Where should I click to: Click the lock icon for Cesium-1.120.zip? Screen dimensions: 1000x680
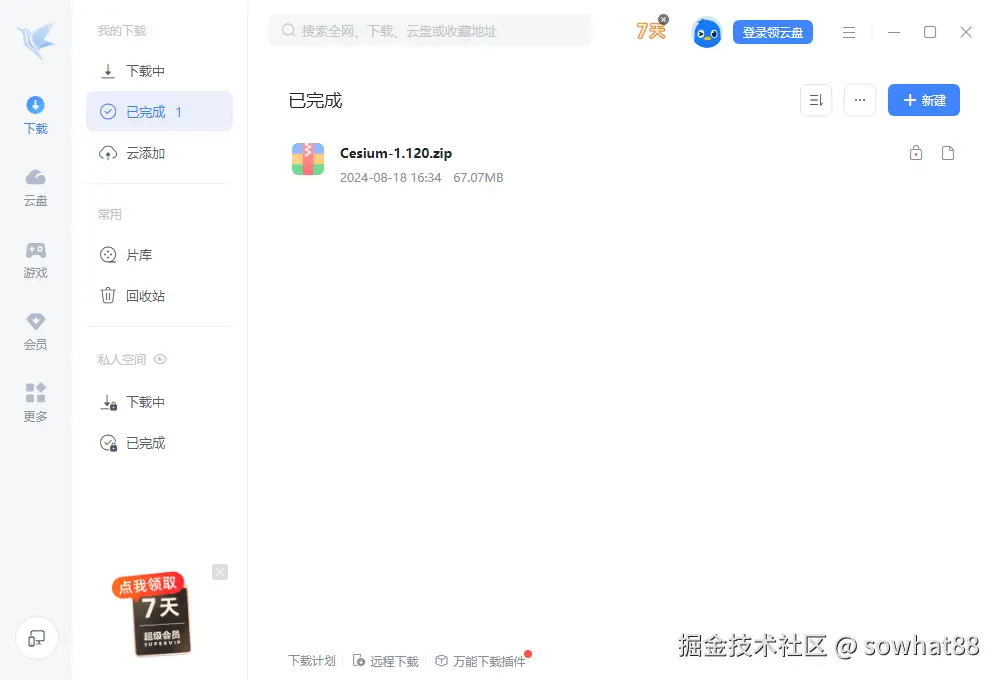[x=916, y=152]
